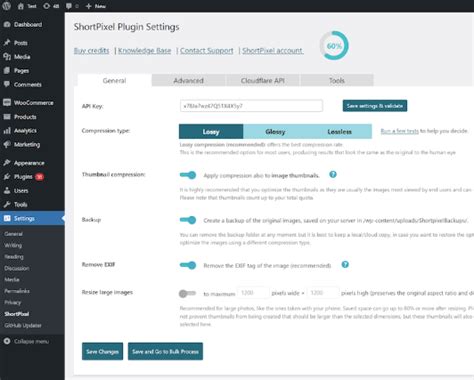Select Glossy compression type
The width and height of the screenshot is (474, 380).
[275, 132]
